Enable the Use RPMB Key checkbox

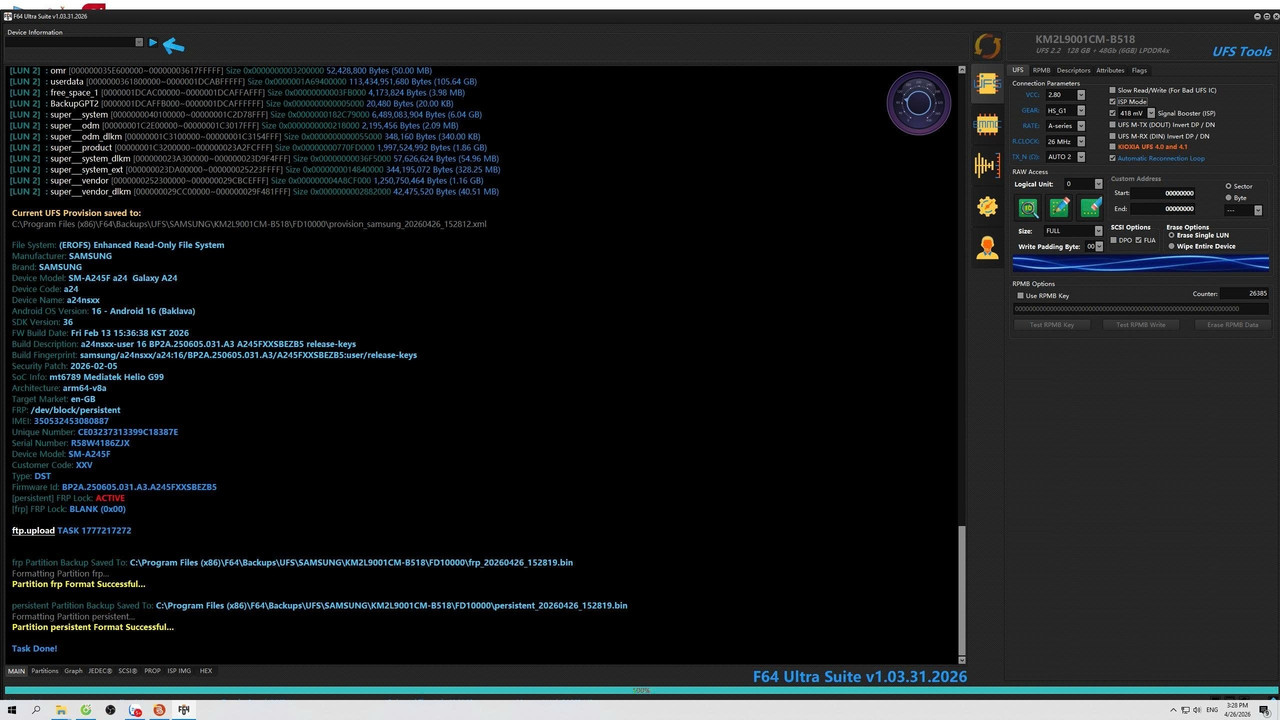pos(1020,295)
